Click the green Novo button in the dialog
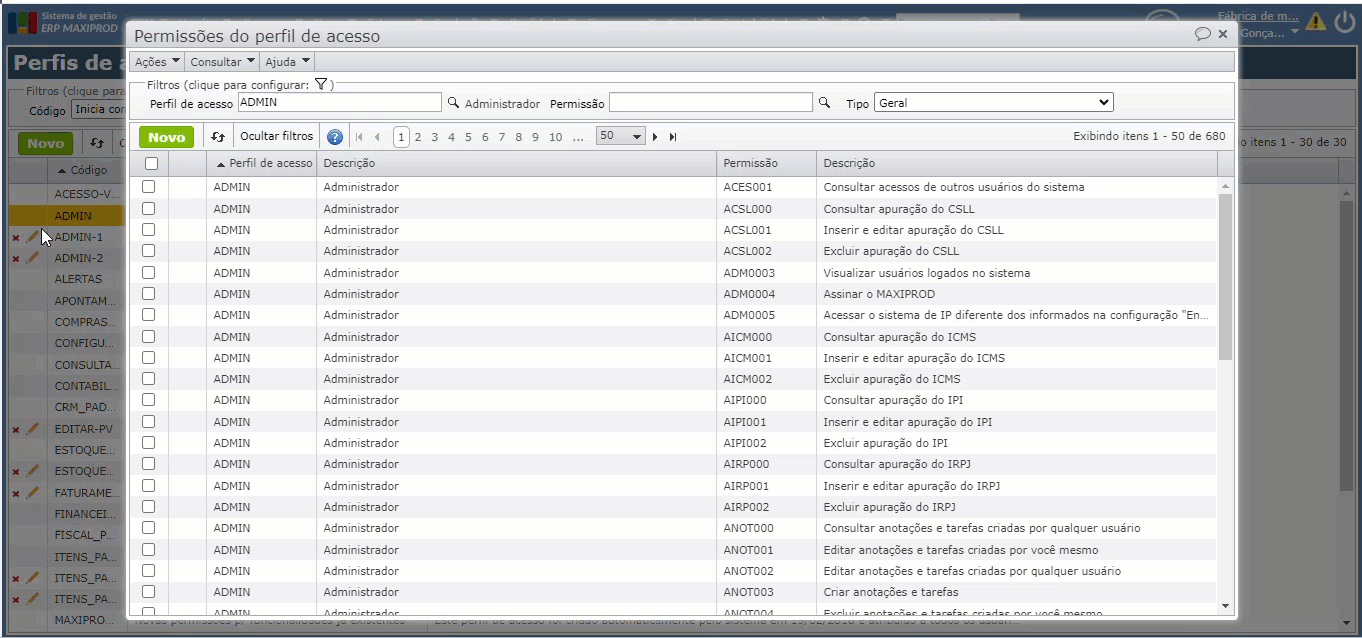Viewport: 1362px width, 638px height. pos(167,137)
